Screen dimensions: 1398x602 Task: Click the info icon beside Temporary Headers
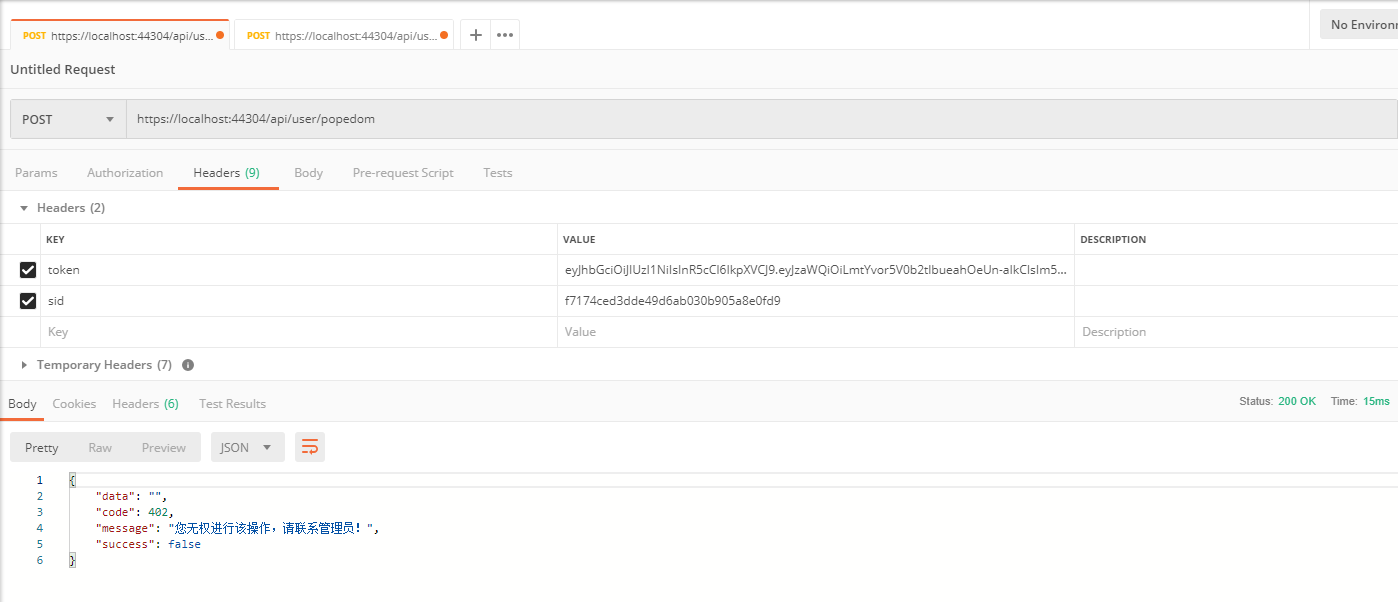tap(188, 365)
